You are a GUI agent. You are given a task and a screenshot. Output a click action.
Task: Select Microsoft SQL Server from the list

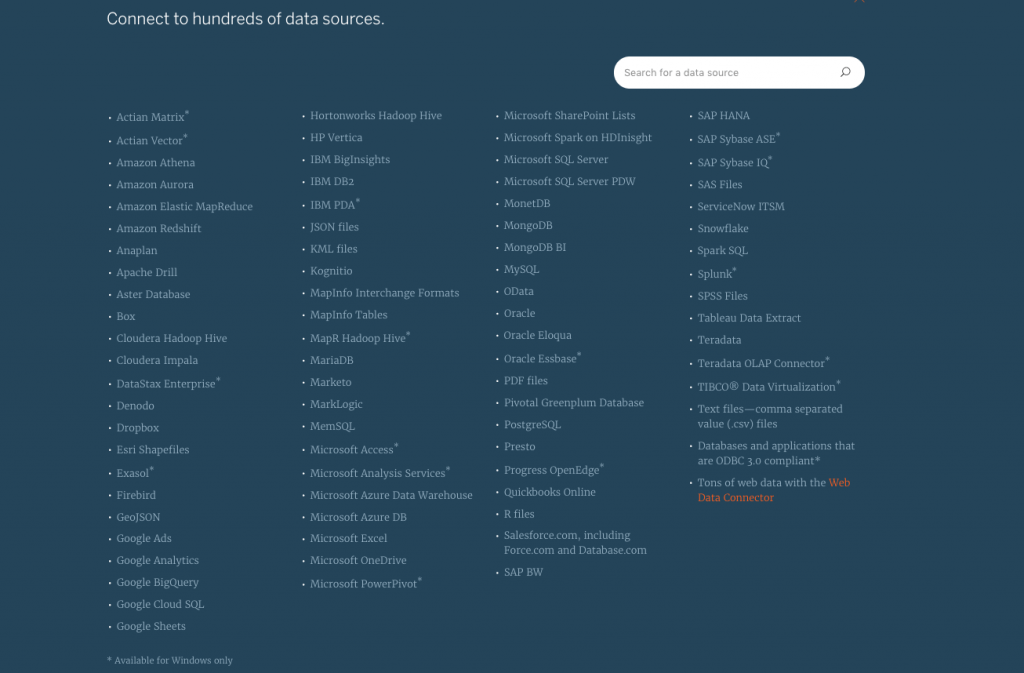tap(556, 159)
